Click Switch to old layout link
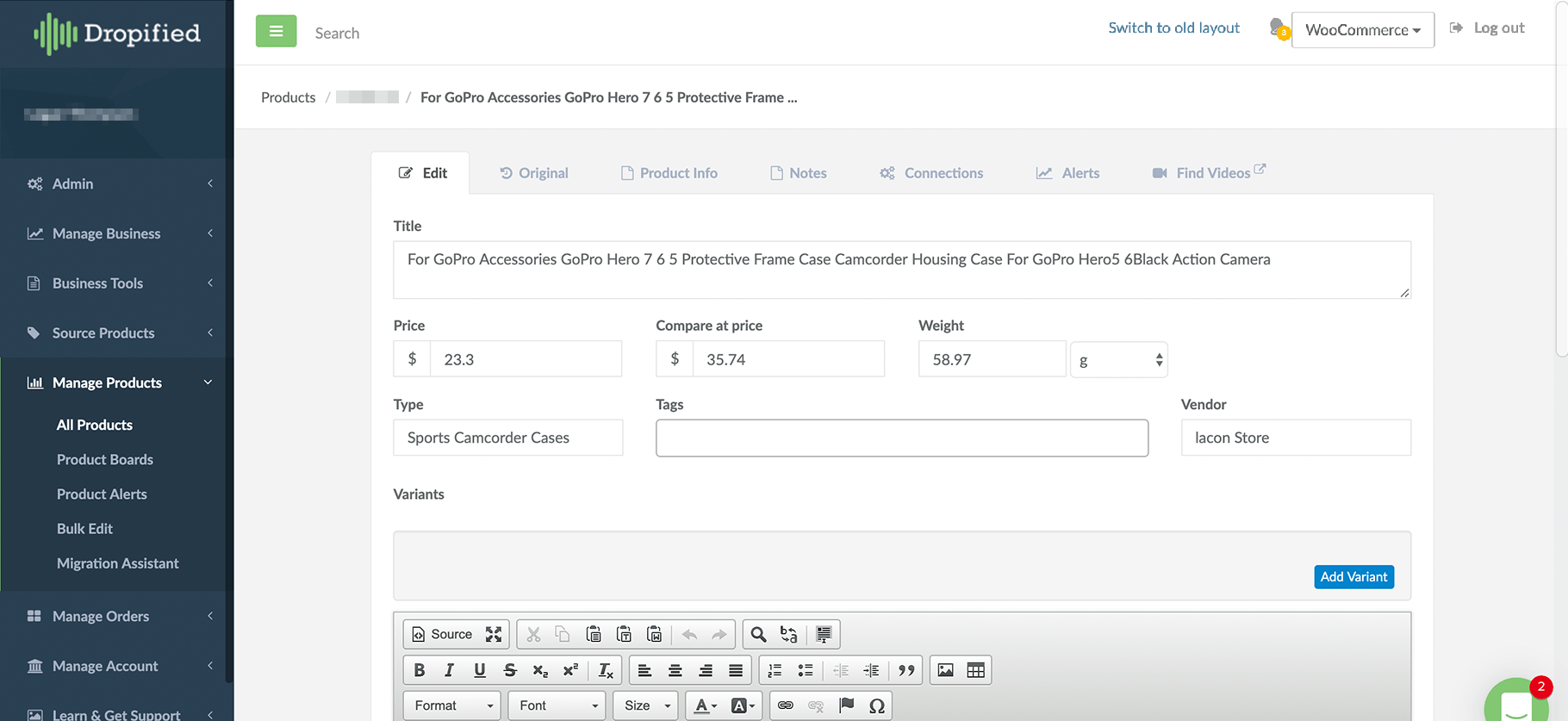This screenshot has width=1568, height=721. [x=1173, y=28]
